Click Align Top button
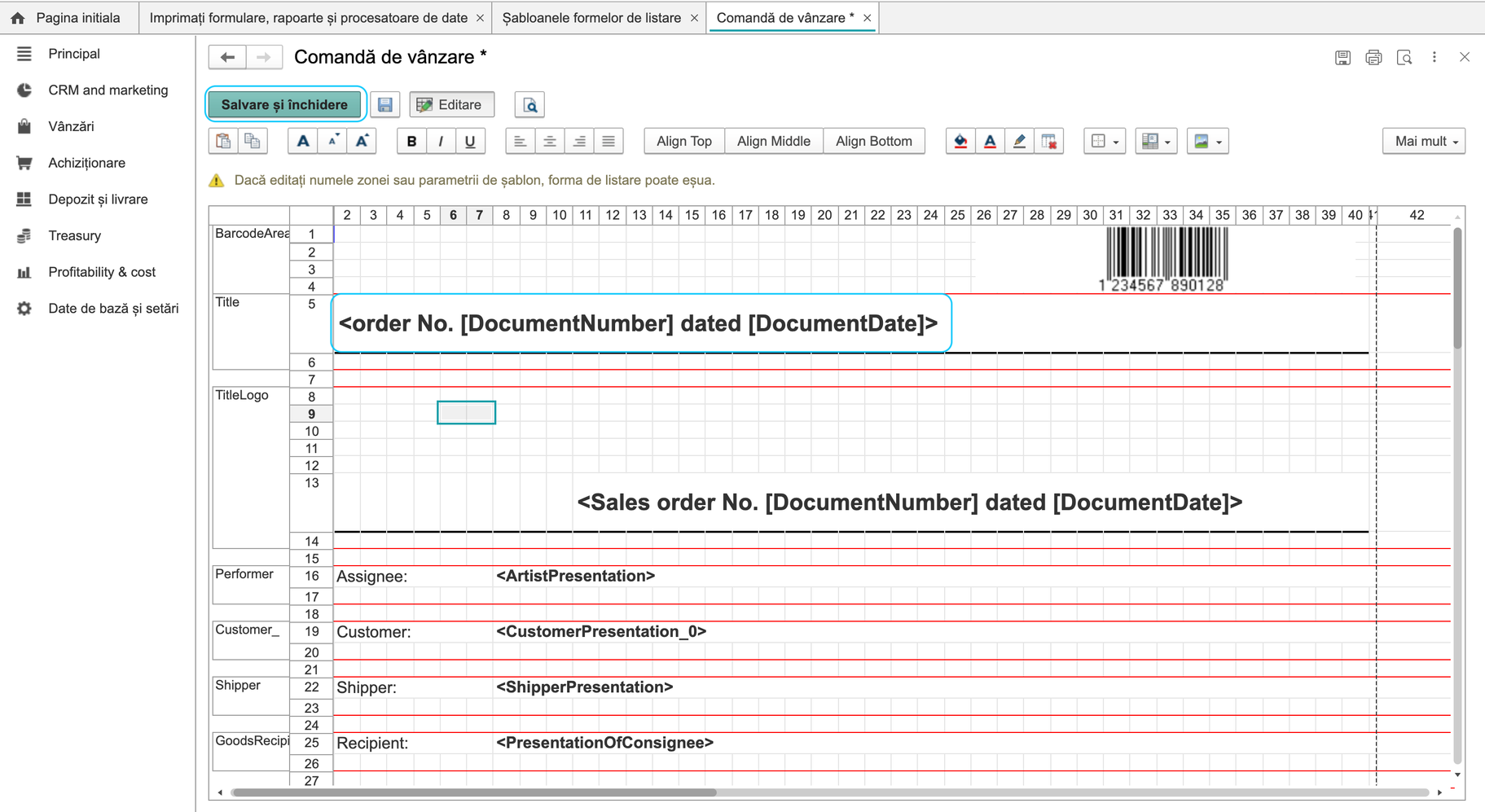1485x812 pixels. pos(684,141)
